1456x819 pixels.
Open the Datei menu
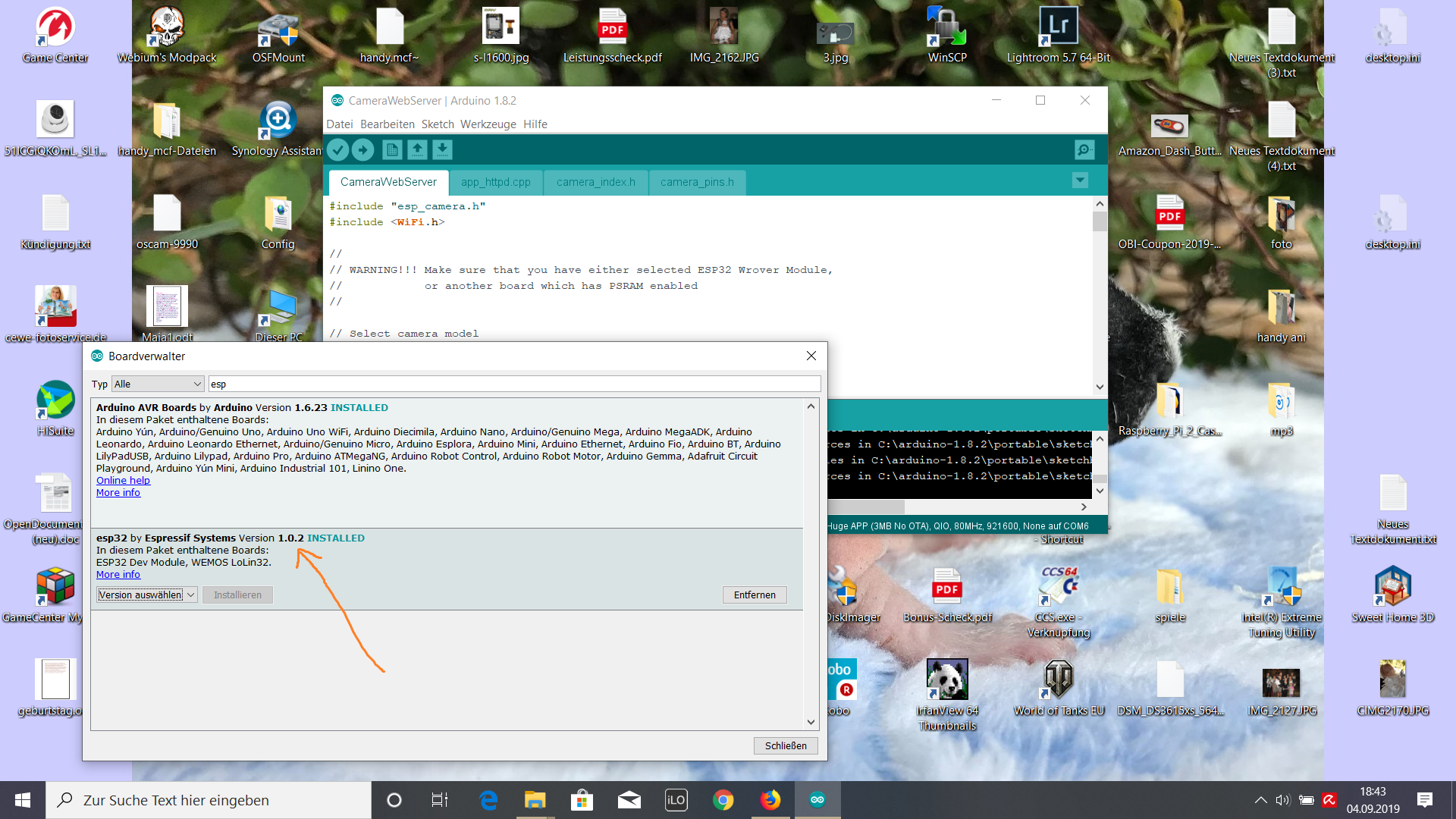(340, 124)
